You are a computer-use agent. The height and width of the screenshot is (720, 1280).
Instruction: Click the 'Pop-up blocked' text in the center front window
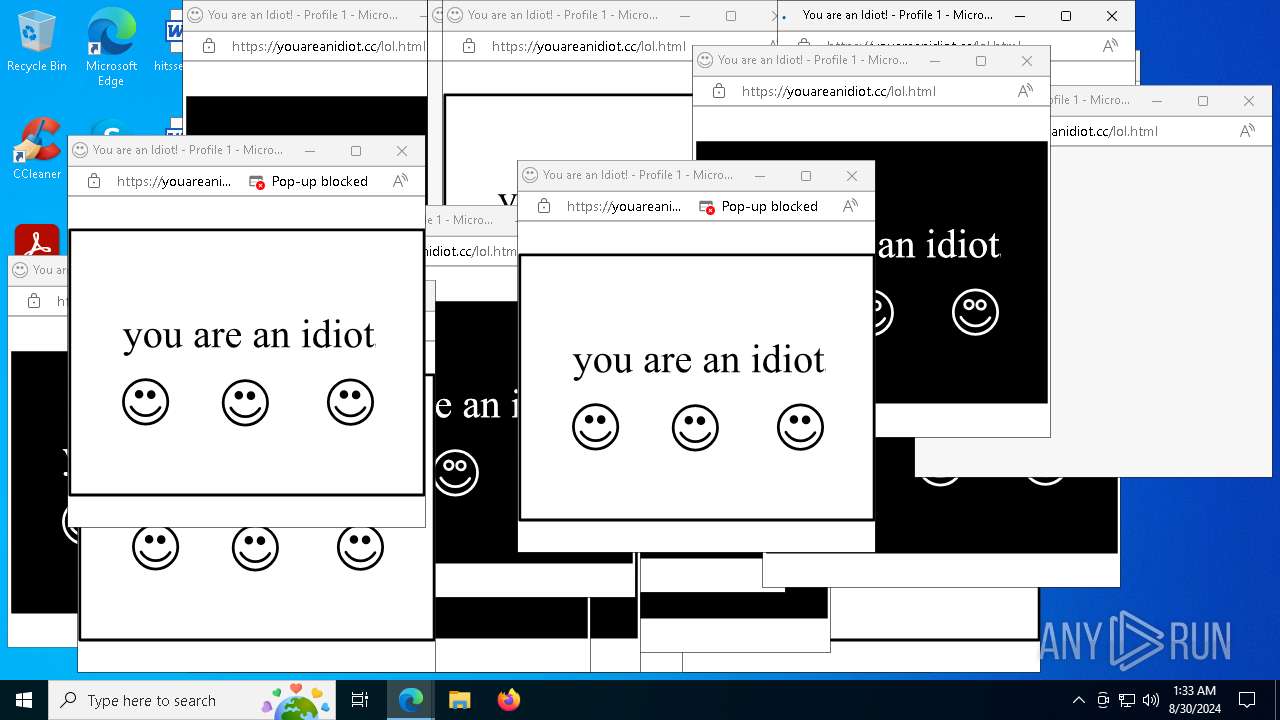[770, 207]
